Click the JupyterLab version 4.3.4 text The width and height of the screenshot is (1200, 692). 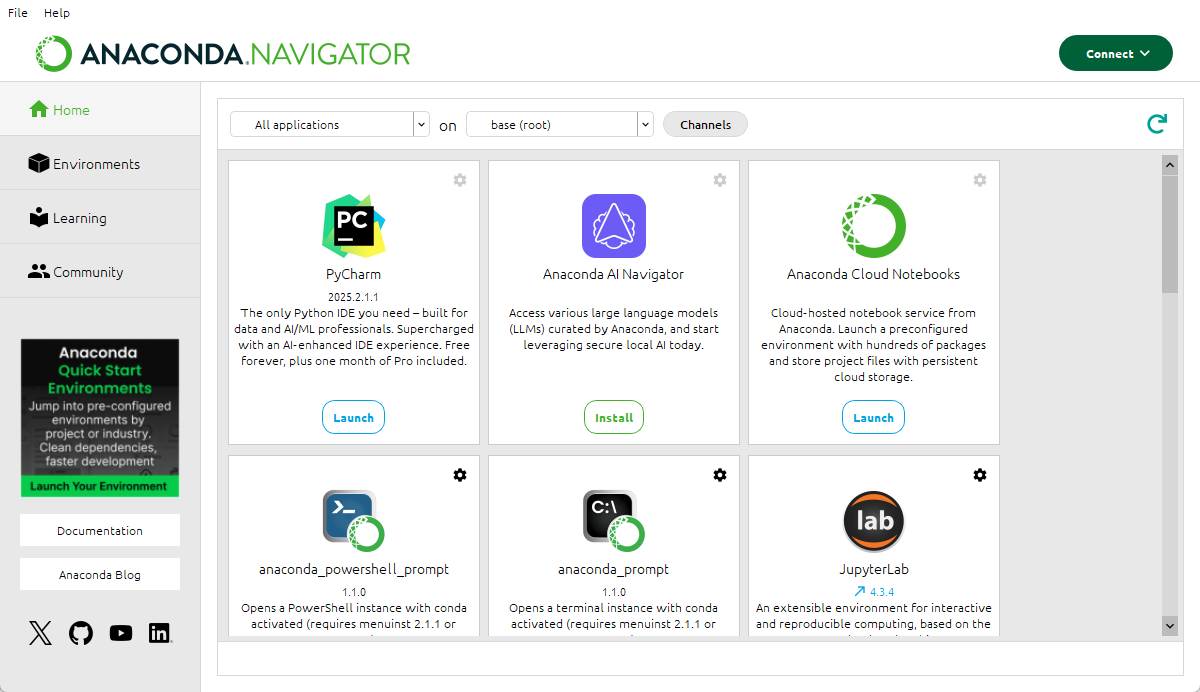[881, 592]
